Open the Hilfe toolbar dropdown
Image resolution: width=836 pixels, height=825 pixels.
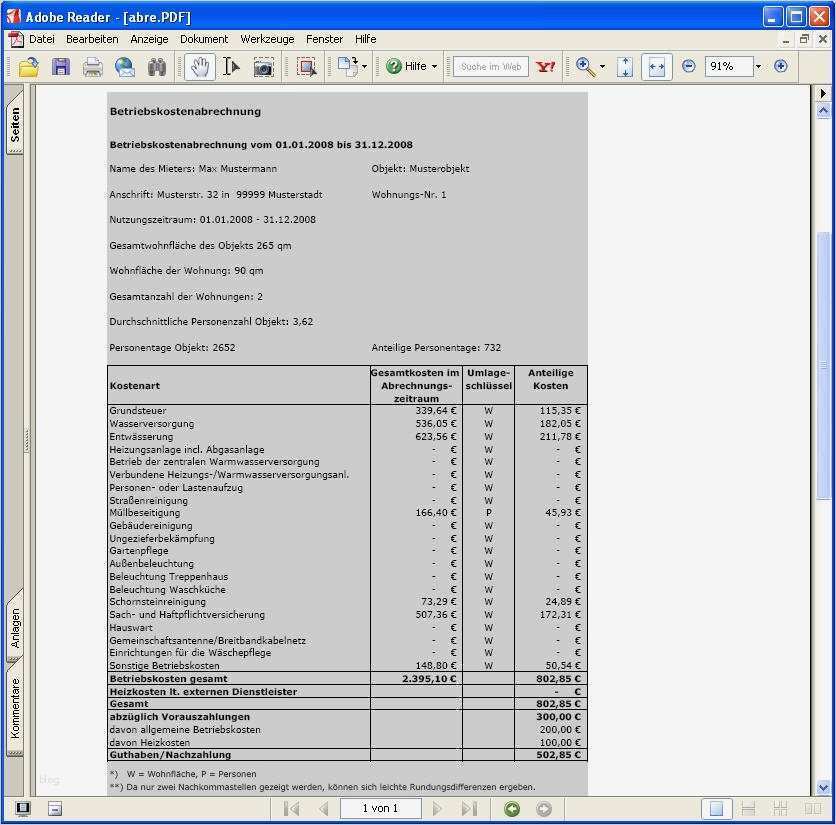(434, 66)
